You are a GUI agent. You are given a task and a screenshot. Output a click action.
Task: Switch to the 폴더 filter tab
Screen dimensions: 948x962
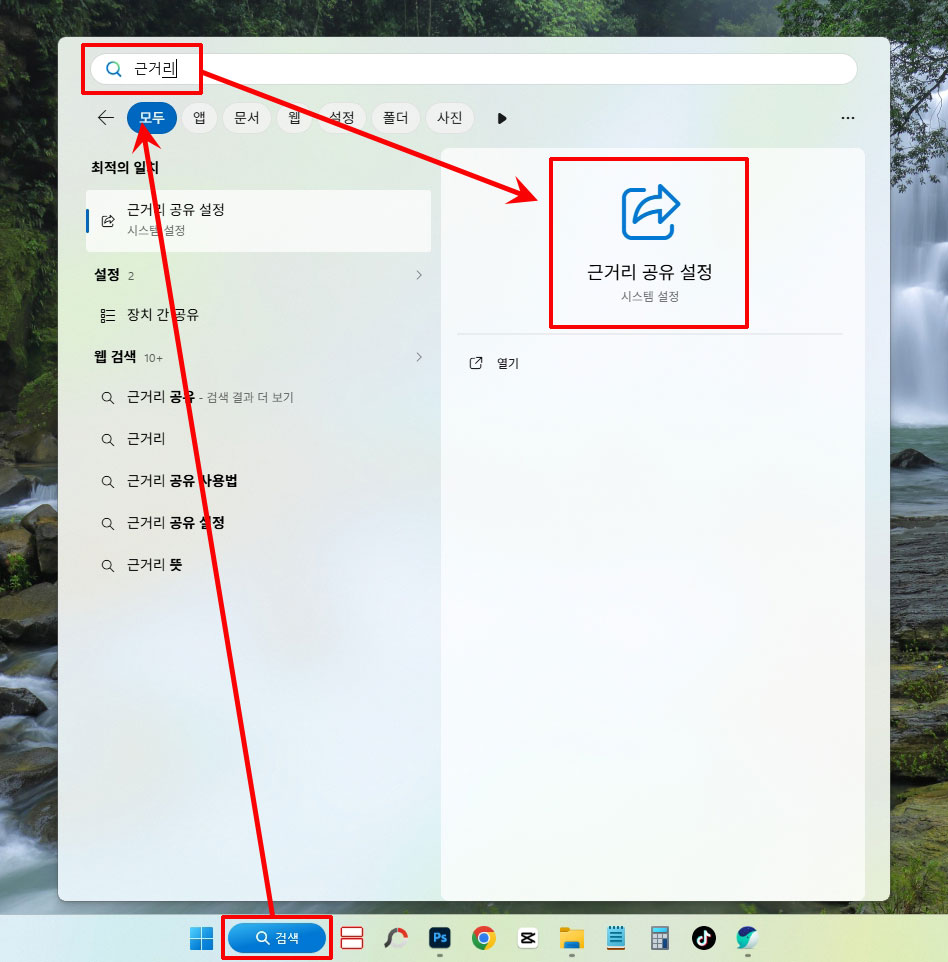[396, 118]
